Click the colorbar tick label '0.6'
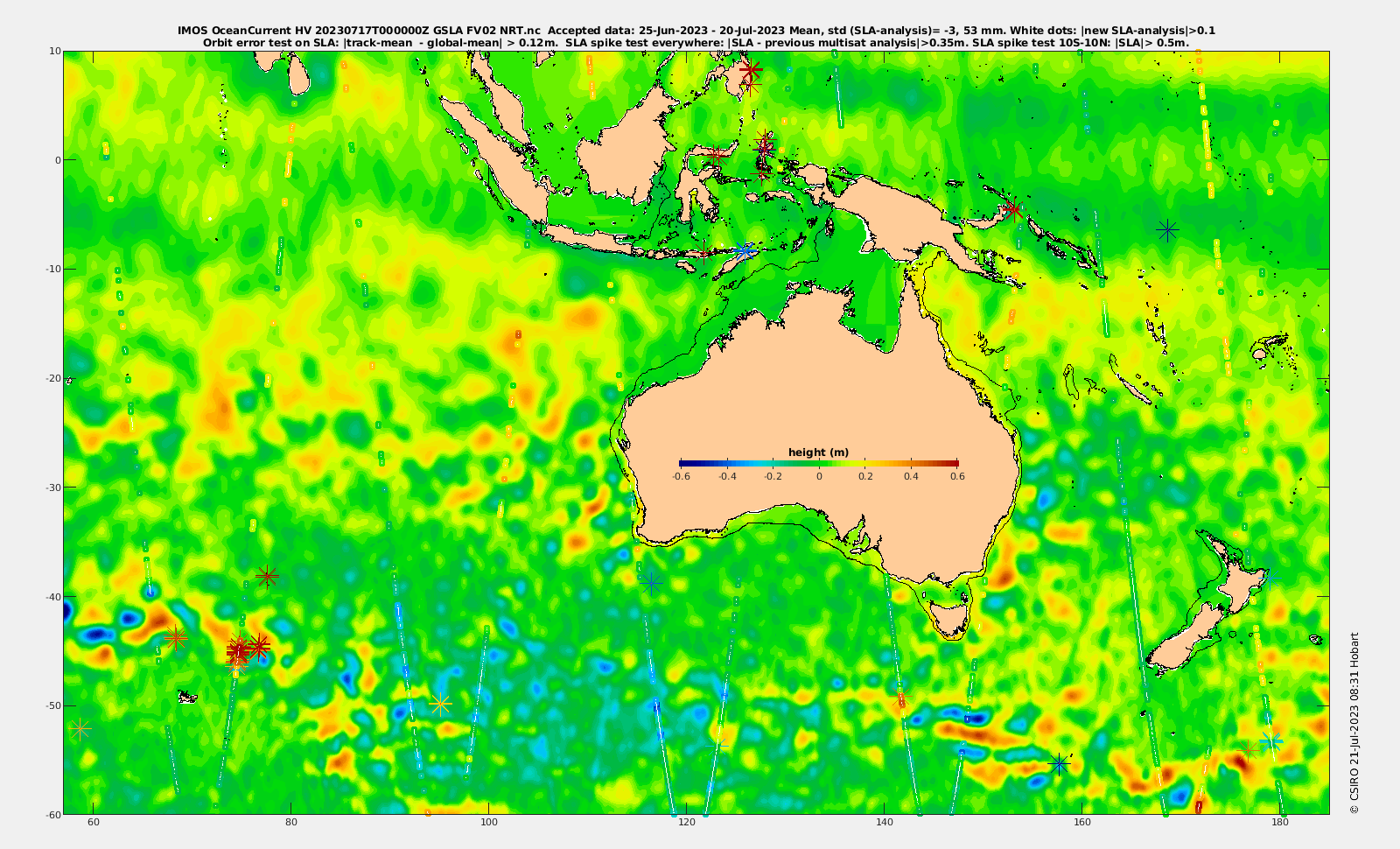Viewport: 1400px width, 849px height. click(957, 476)
